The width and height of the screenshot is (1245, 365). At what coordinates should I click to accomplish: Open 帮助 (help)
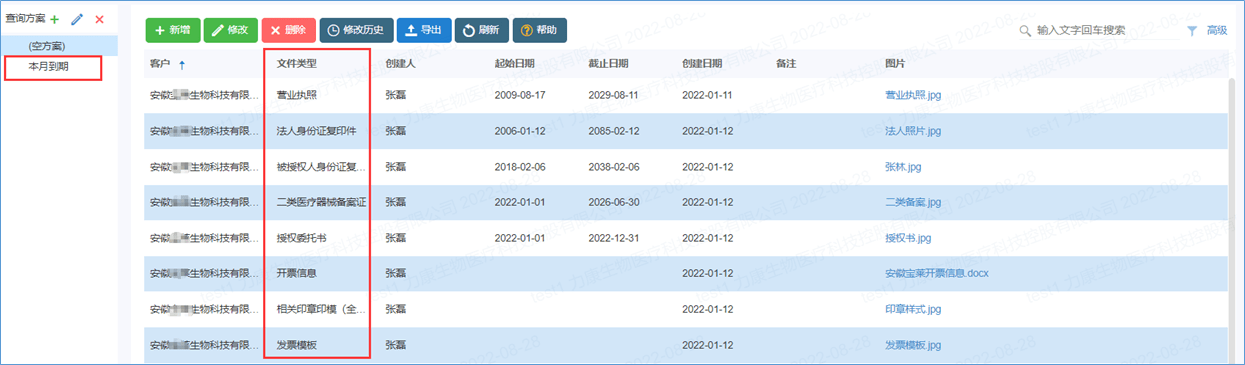point(540,30)
